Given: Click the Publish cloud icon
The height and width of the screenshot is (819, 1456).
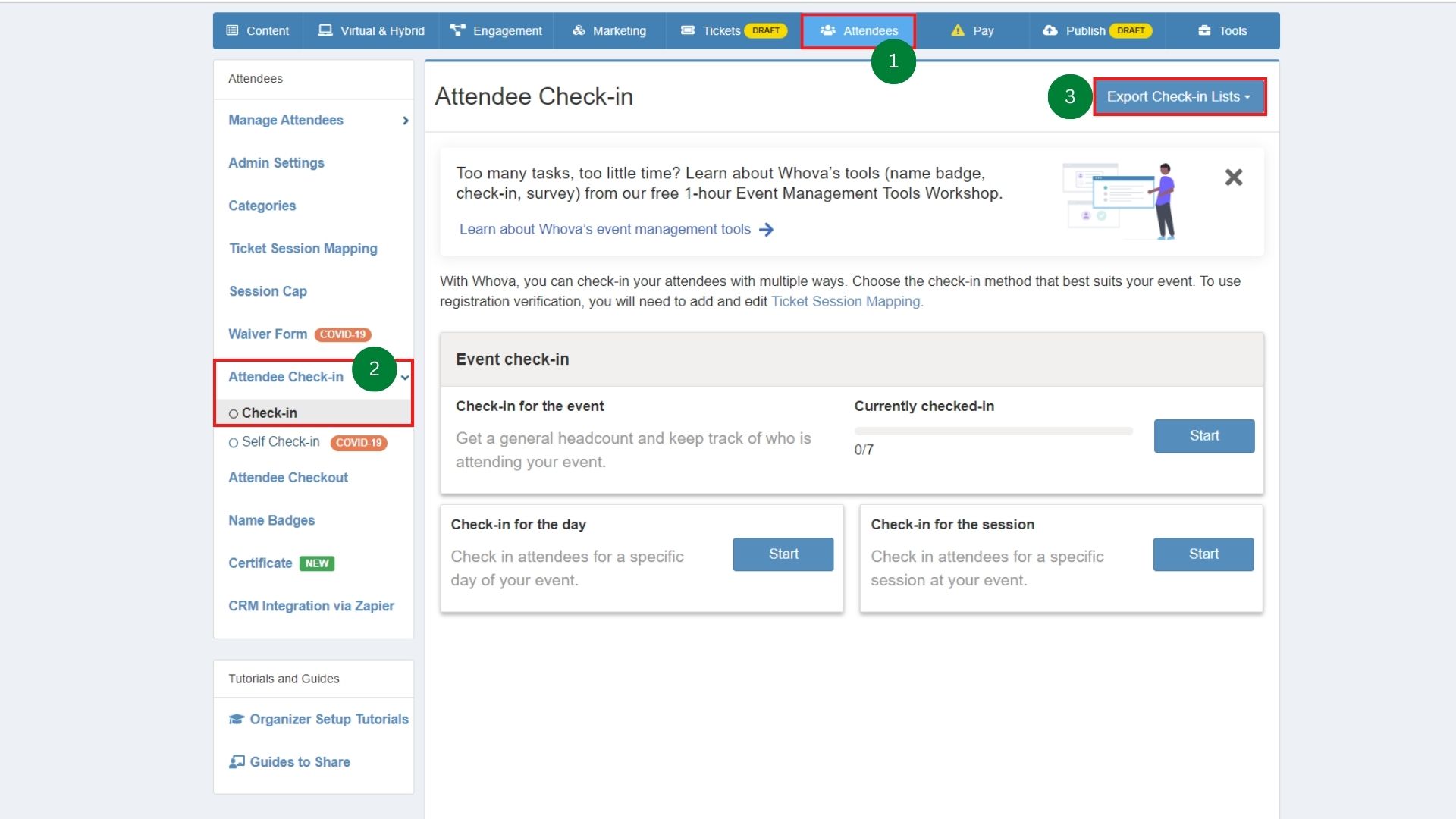Looking at the screenshot, I should point(1050,30).
